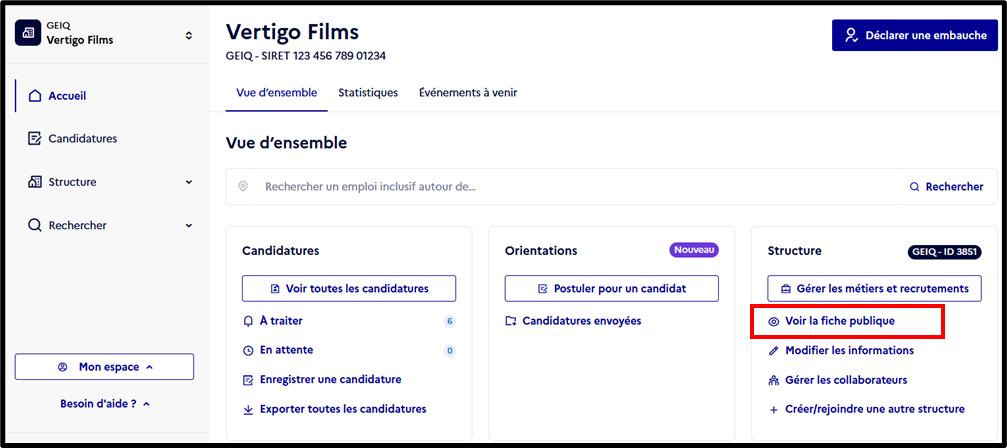Open the structure switcher arrows beside Vertigo Films
The height and width of the screenshot is (448, 1007).
pyautogui.click(x=188, y=35)
